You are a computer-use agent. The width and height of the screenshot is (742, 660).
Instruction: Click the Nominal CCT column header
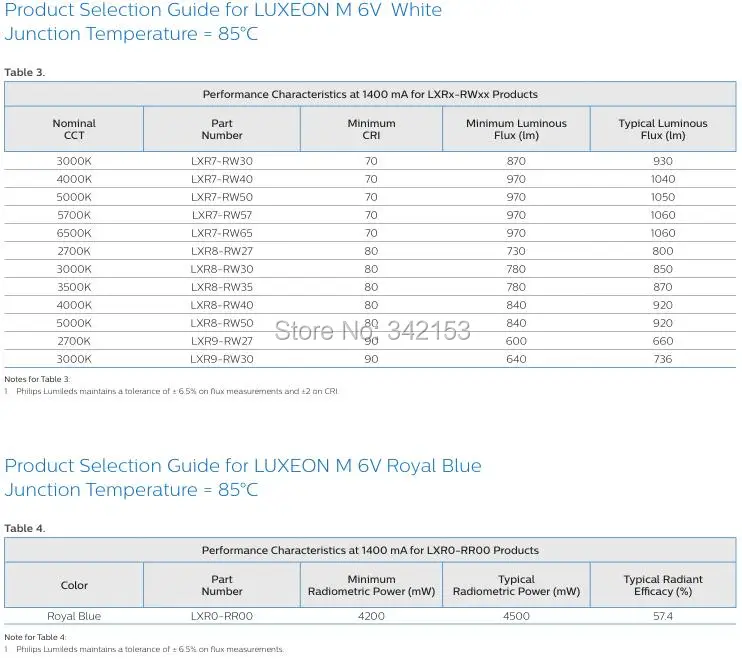click(x=74, y=129)
